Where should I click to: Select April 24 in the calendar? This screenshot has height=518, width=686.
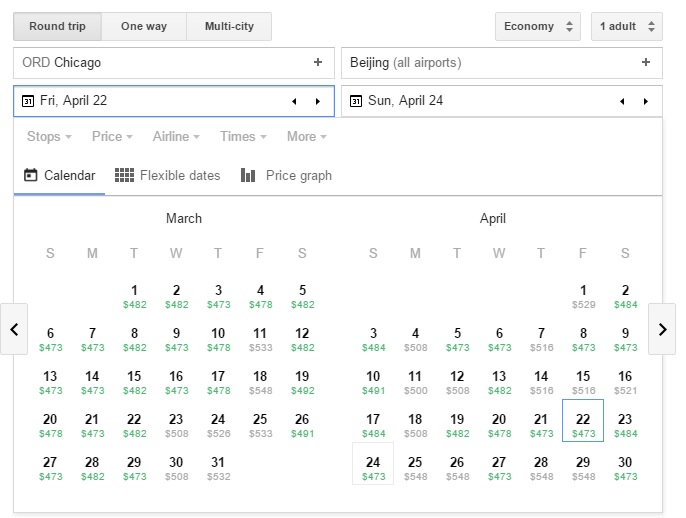[373, 467]
